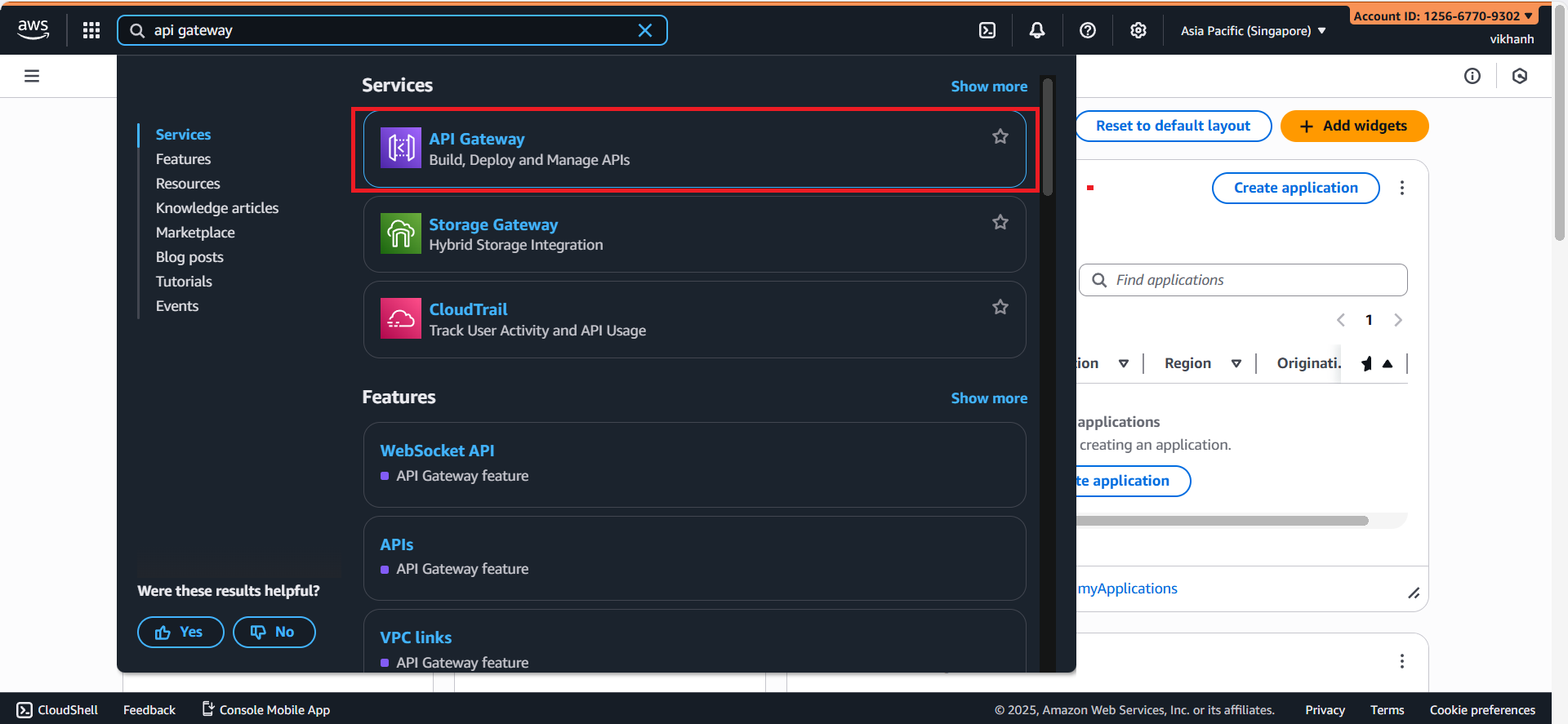The image size is (1568, 724).
Task: Click the search results vertical scrollbar
Action: click(x=1048, y=137)
